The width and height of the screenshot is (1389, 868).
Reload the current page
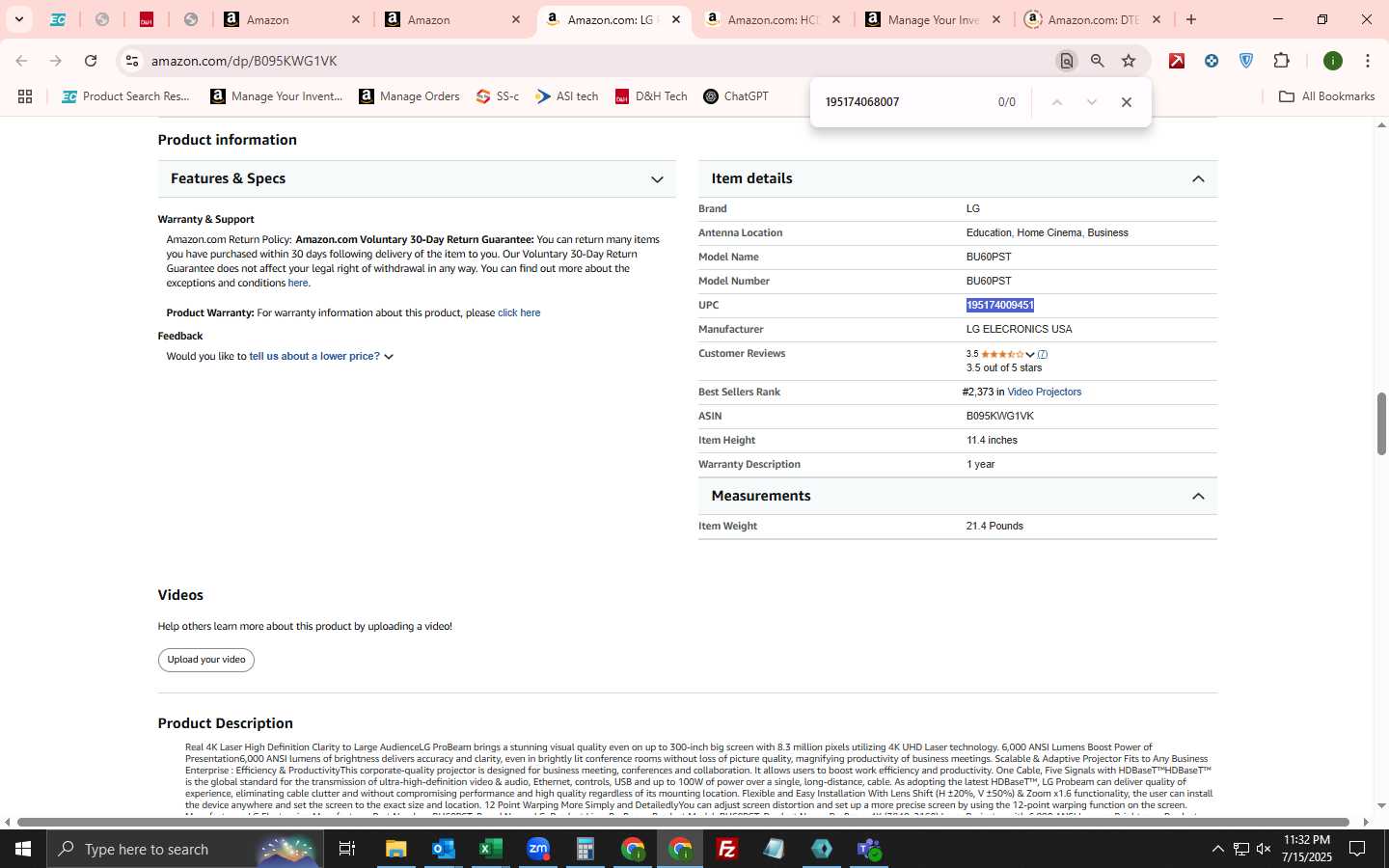[91, 61]
